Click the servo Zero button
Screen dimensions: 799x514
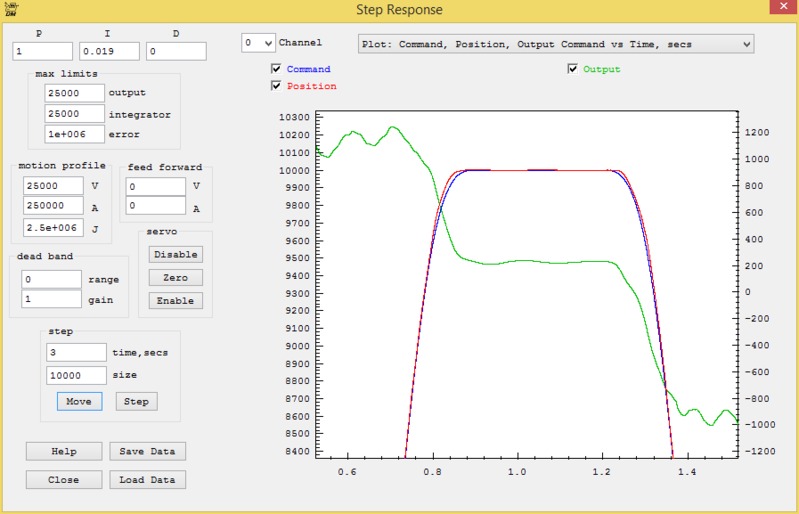coord(176,277)
